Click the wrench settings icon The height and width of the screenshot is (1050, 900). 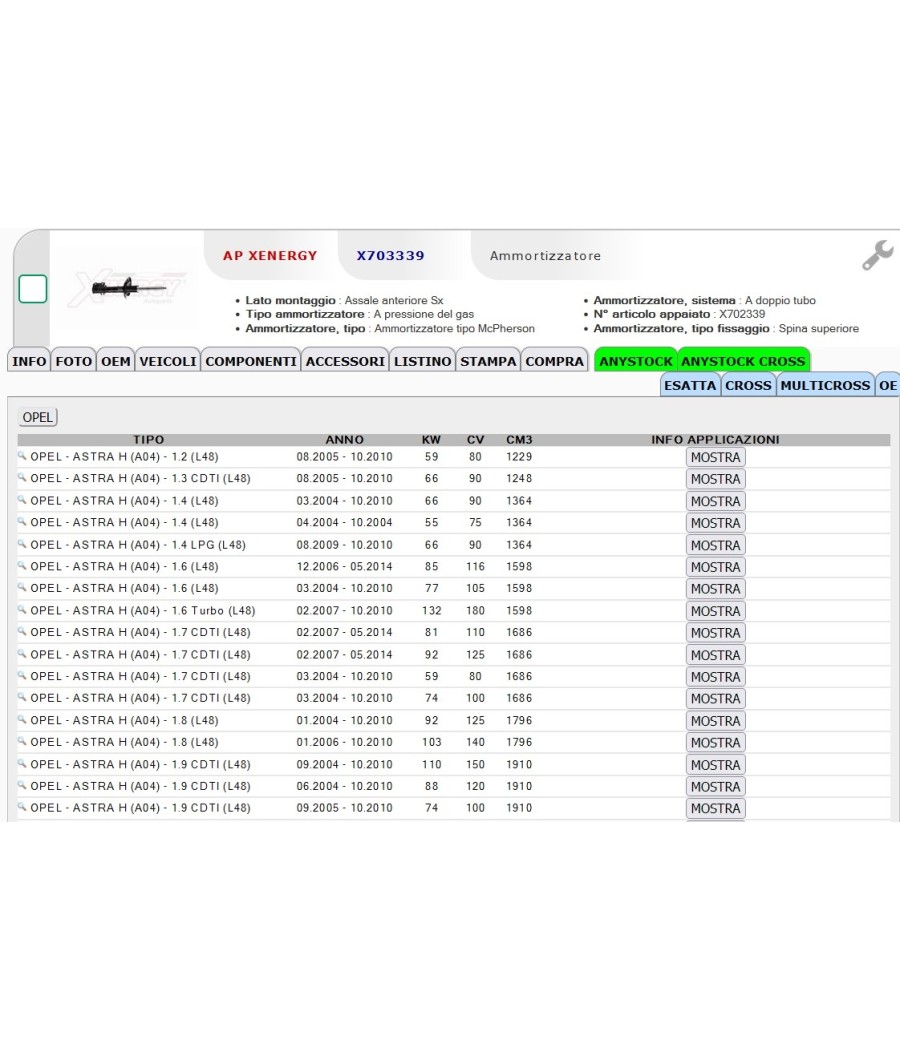[877, 255]
